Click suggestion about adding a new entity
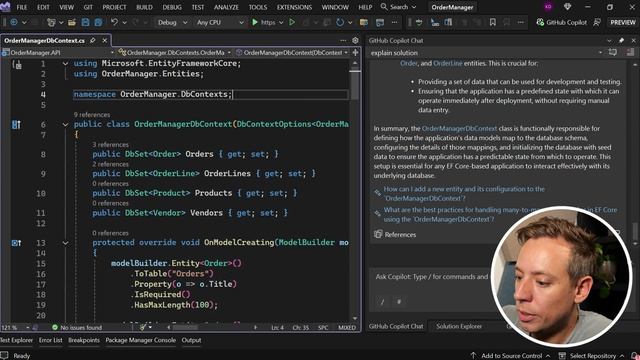This screenshot has width=640, height=360. [x=464, y=193]
